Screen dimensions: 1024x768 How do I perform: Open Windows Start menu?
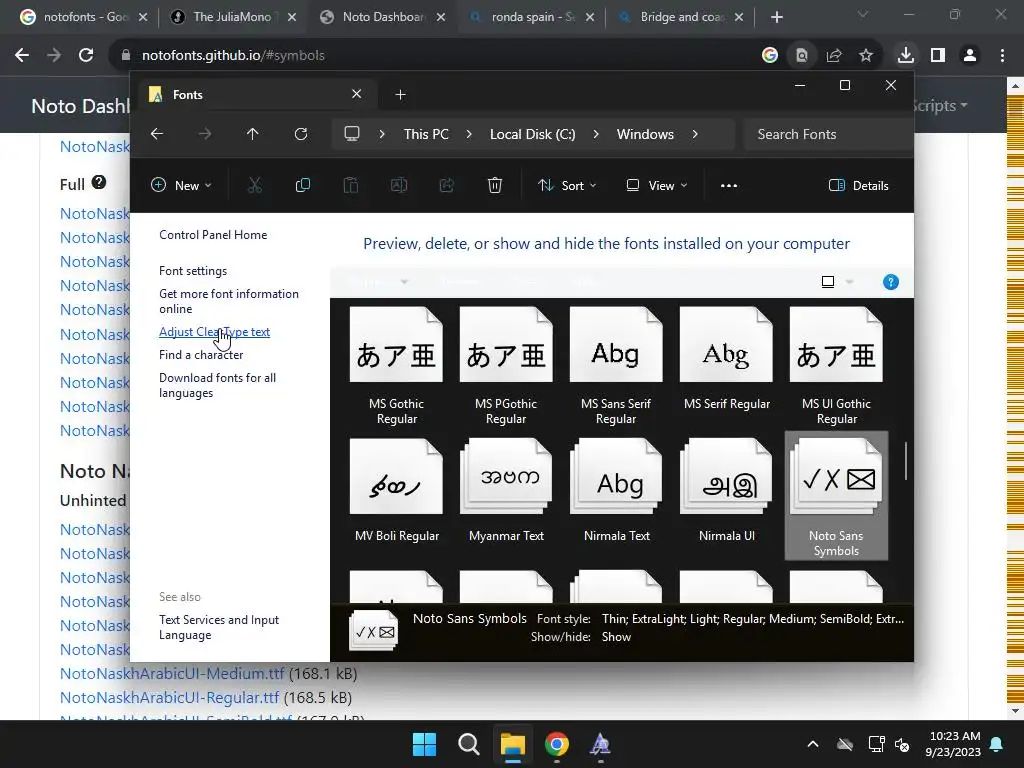click(424, 744)
